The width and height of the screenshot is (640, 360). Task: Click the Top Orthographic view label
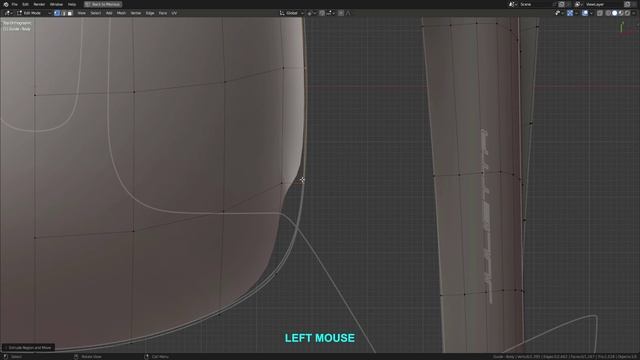[x=17, y=23]
